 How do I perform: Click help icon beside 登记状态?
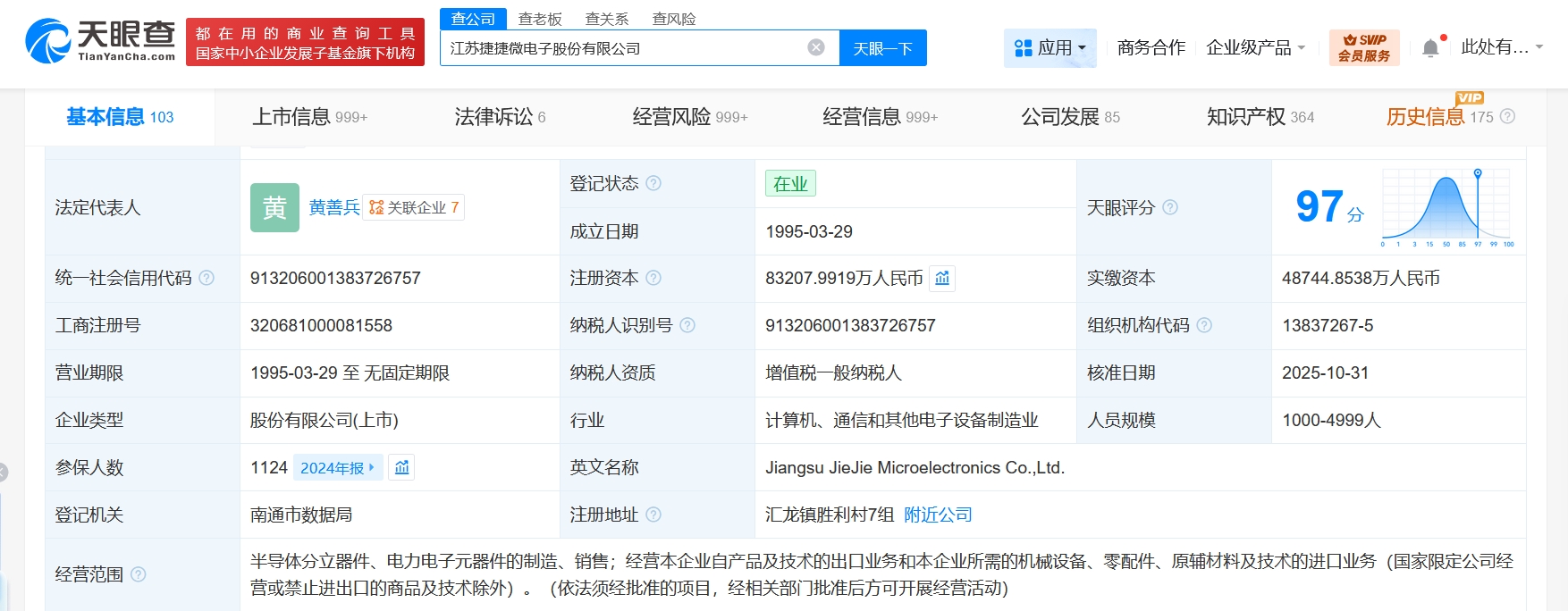[653, 183]
